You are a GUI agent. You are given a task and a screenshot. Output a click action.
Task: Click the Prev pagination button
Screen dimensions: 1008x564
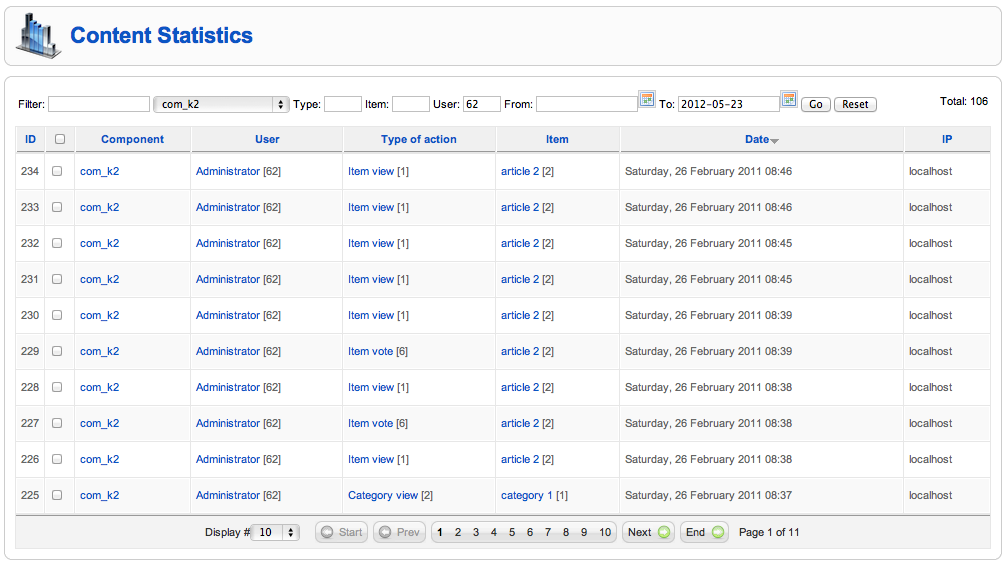(x=399, y=532)
